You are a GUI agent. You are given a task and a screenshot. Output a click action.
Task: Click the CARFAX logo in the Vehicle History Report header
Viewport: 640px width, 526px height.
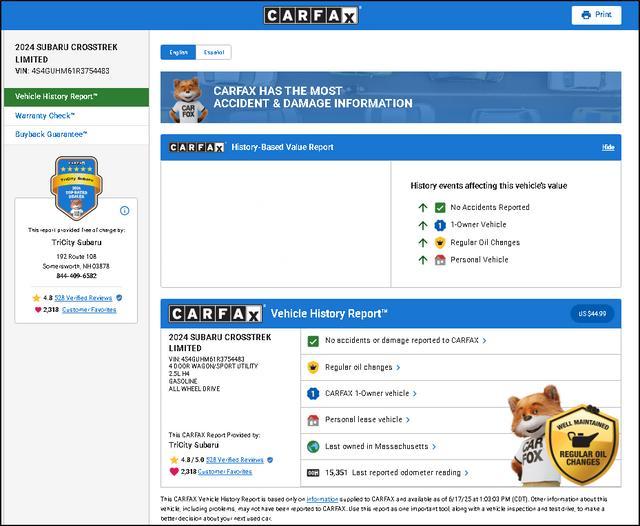[x=216, y=314]
